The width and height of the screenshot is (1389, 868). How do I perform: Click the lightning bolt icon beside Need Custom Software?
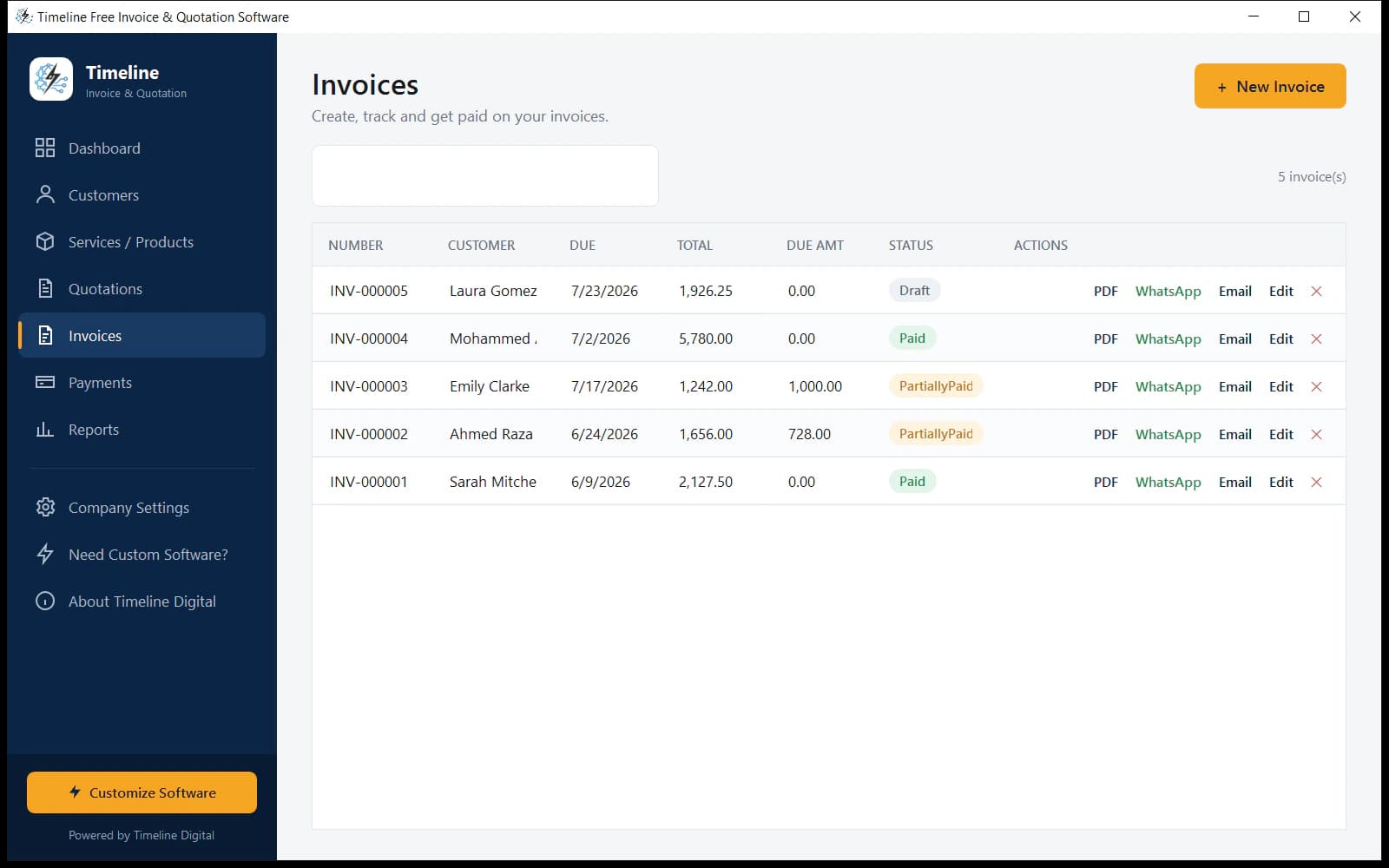45,554
